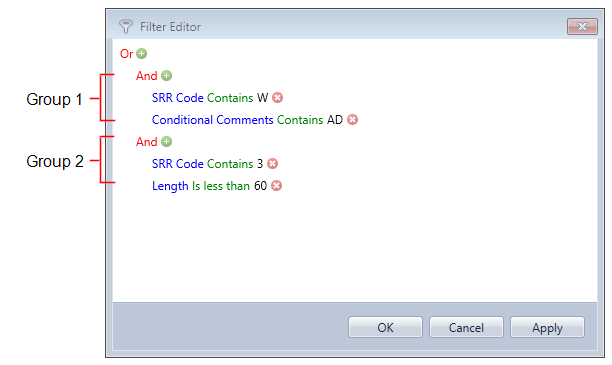
Task: Remove the SRR Code Contains W condition
Action: click(x=278, y=98)
